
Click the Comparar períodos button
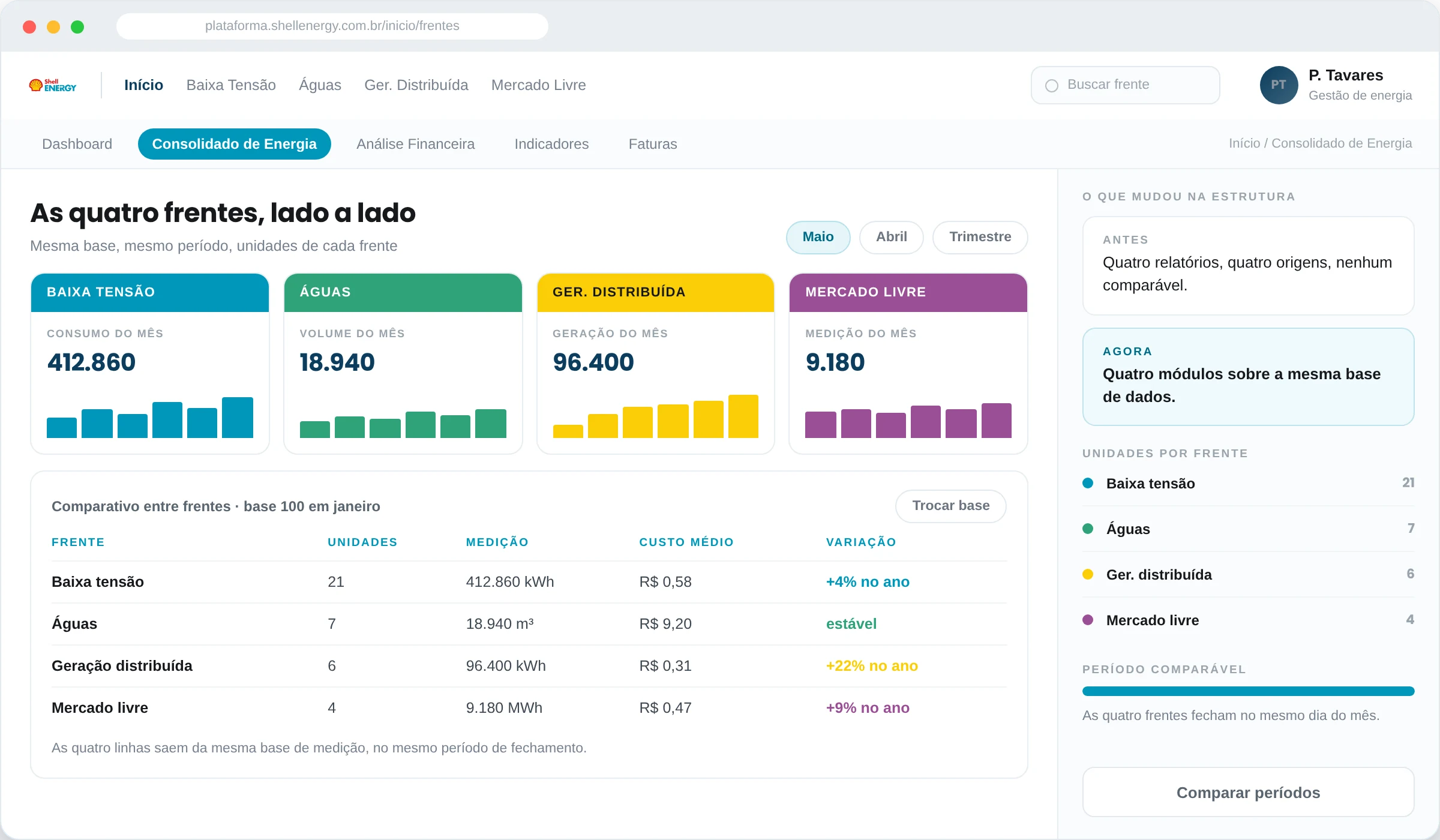click(1248, 793)
